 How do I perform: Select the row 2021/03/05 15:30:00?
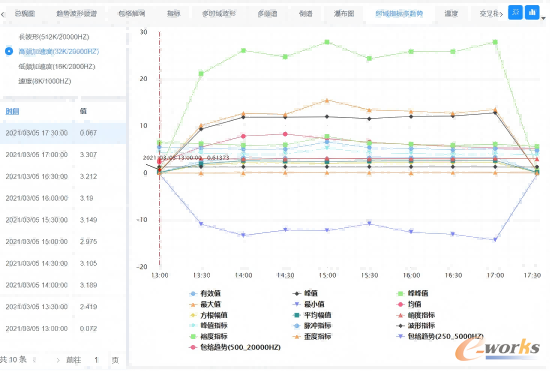(x=63, y=220)
